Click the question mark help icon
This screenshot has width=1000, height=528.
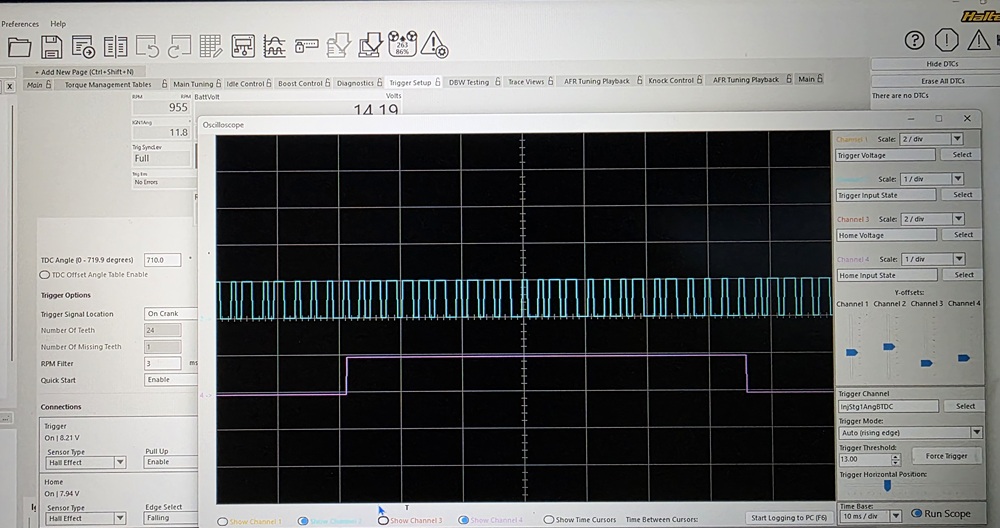[915, 40]
